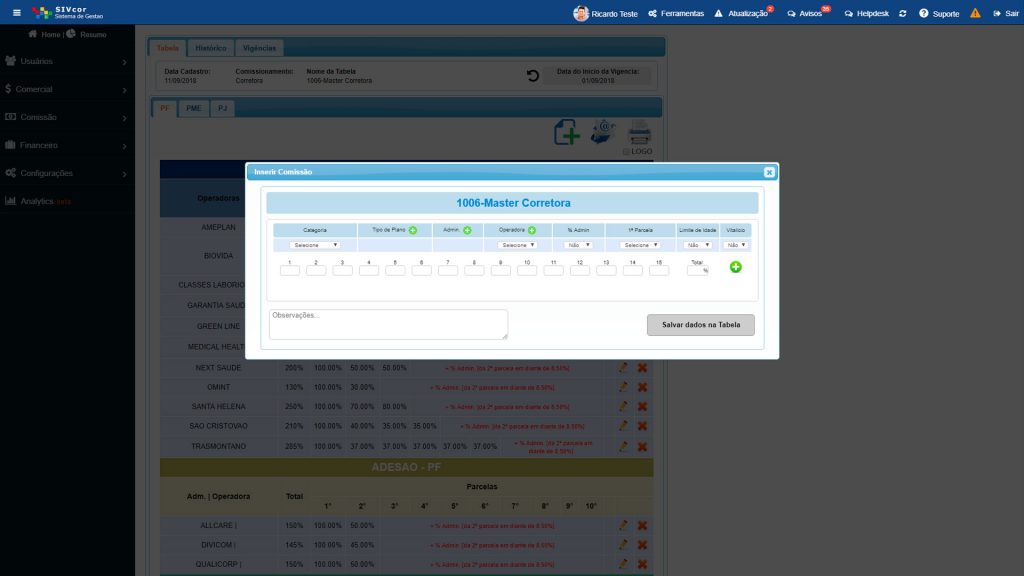Click the undo arrow beside vigência date
Image resolution: width=1024 pixels, height=576 pixels.
(533, 76)
